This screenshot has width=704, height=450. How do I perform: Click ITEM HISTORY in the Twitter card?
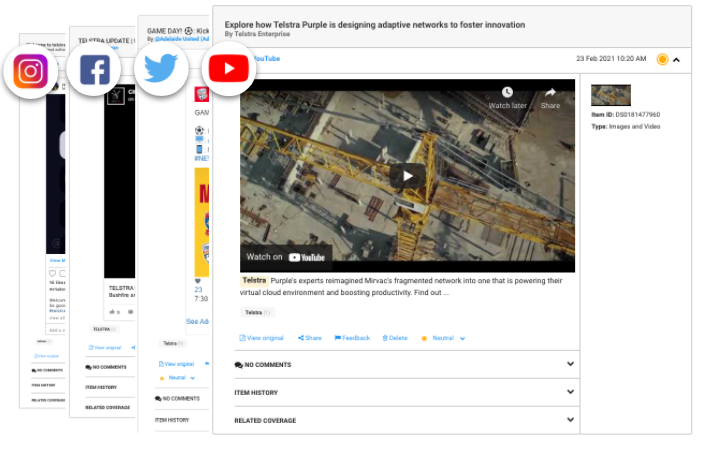click(x=172, y=420)
